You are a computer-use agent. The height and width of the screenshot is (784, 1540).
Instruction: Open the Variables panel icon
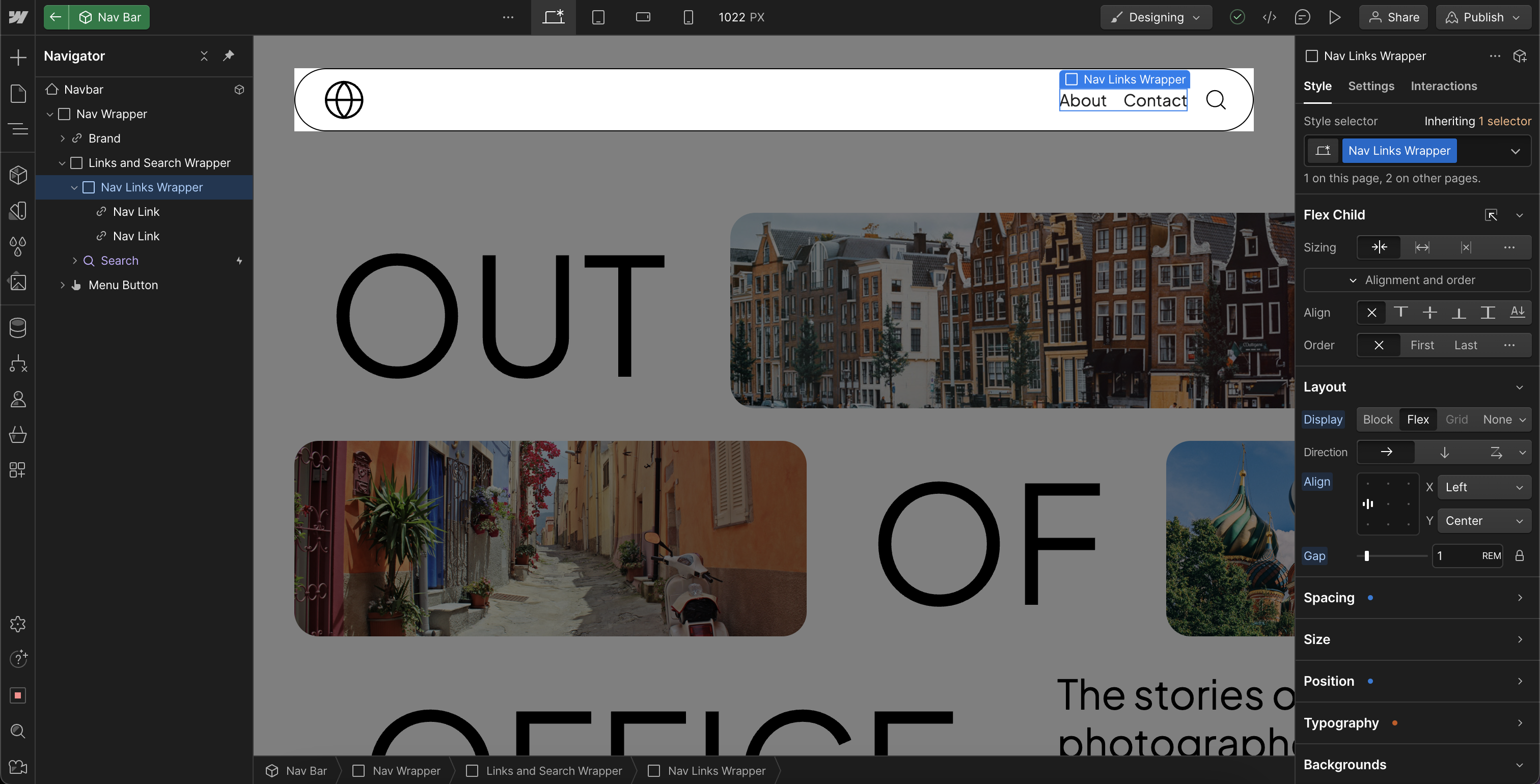[x=18, y=210]
